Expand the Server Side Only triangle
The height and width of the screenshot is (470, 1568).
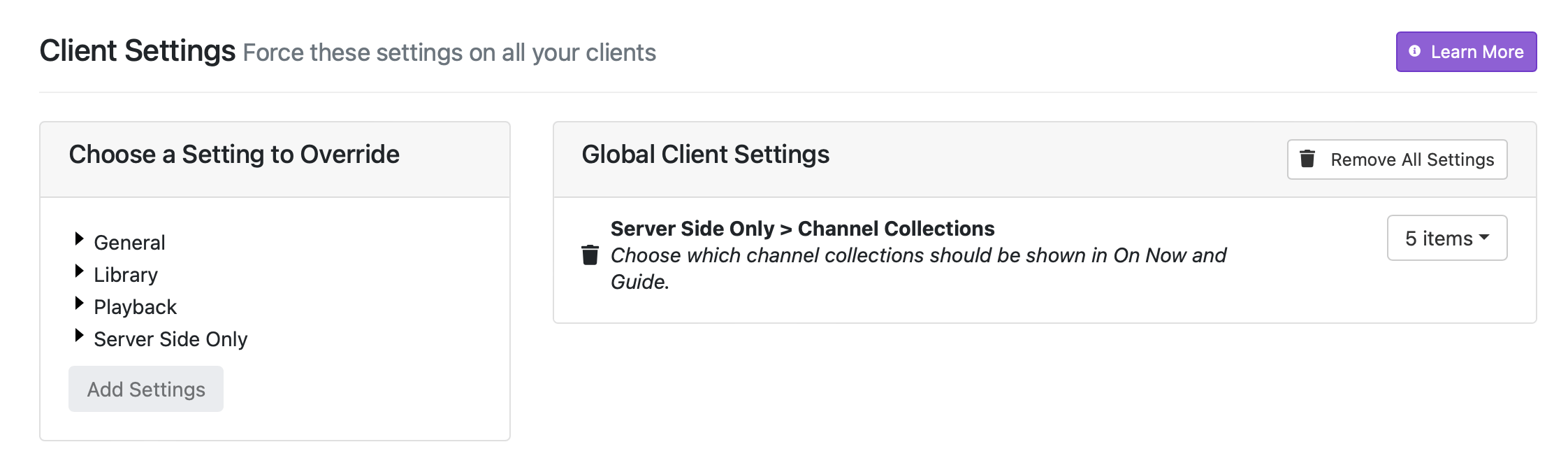click(x=79, y=336)
